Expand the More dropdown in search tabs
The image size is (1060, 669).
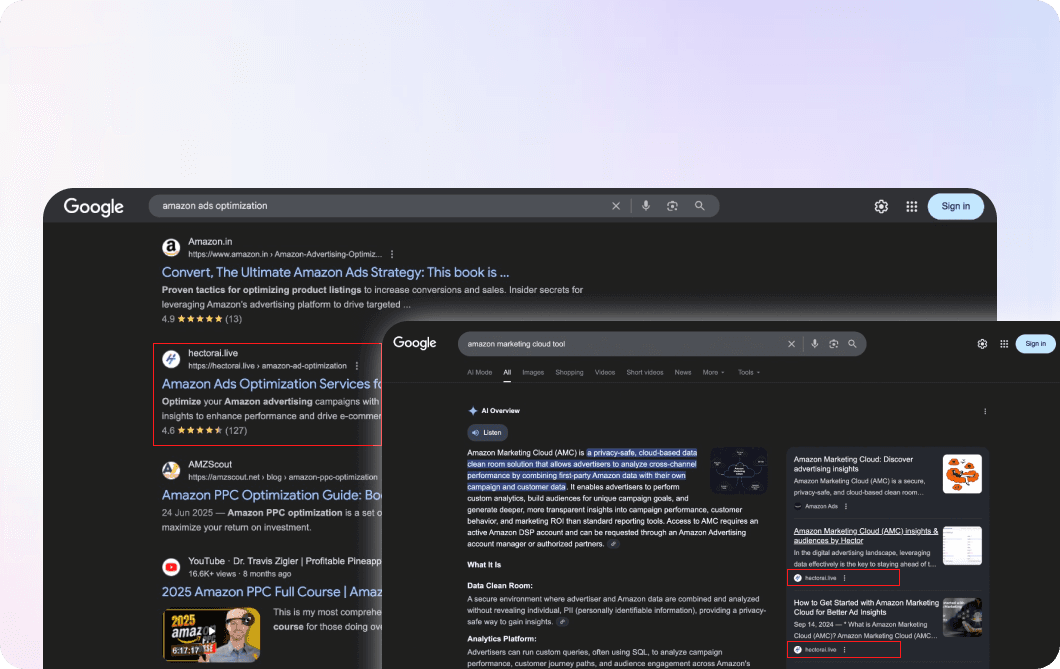coord(714,372)
